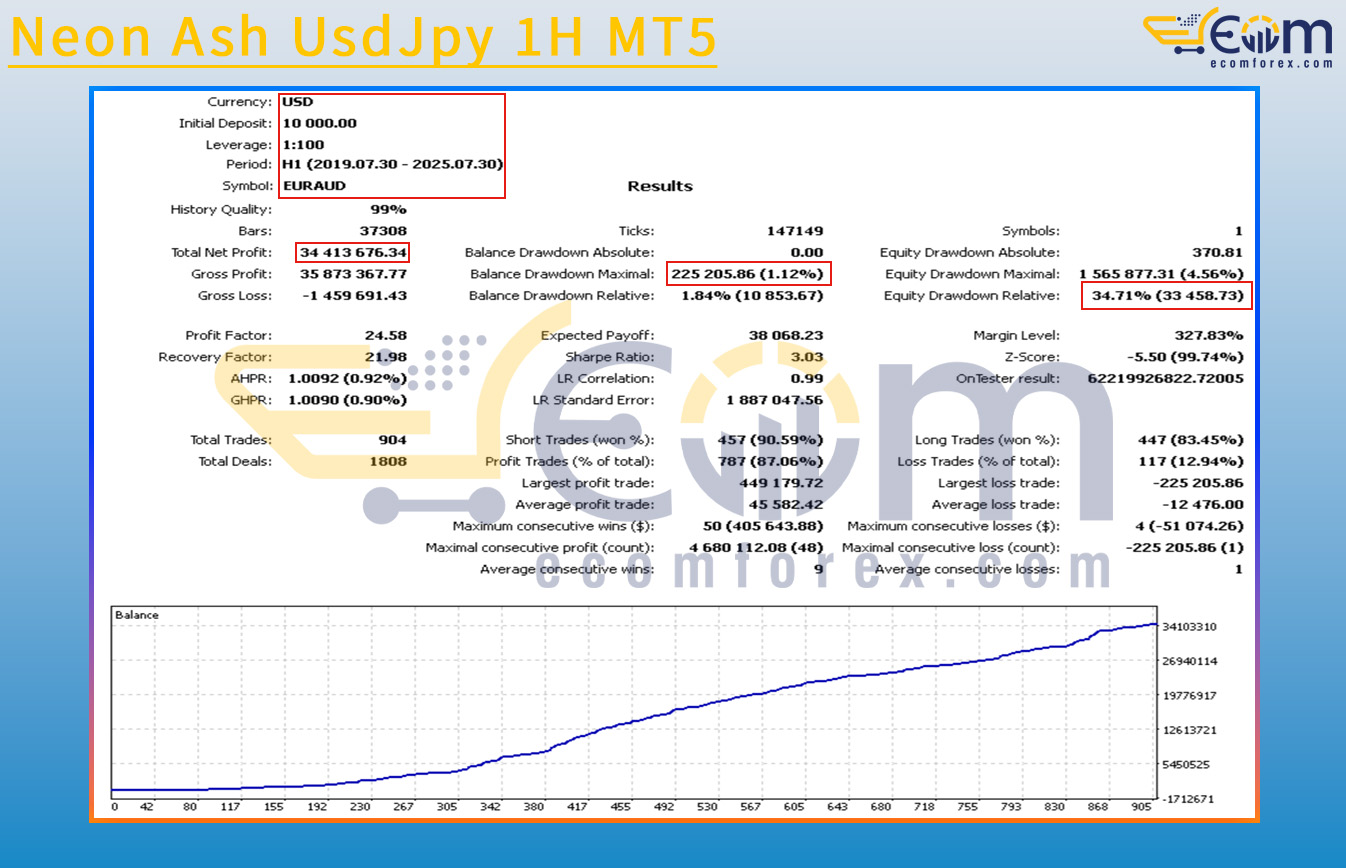Select the Total Net Profit value 34 413 676.34

click(x=353, y=253)
